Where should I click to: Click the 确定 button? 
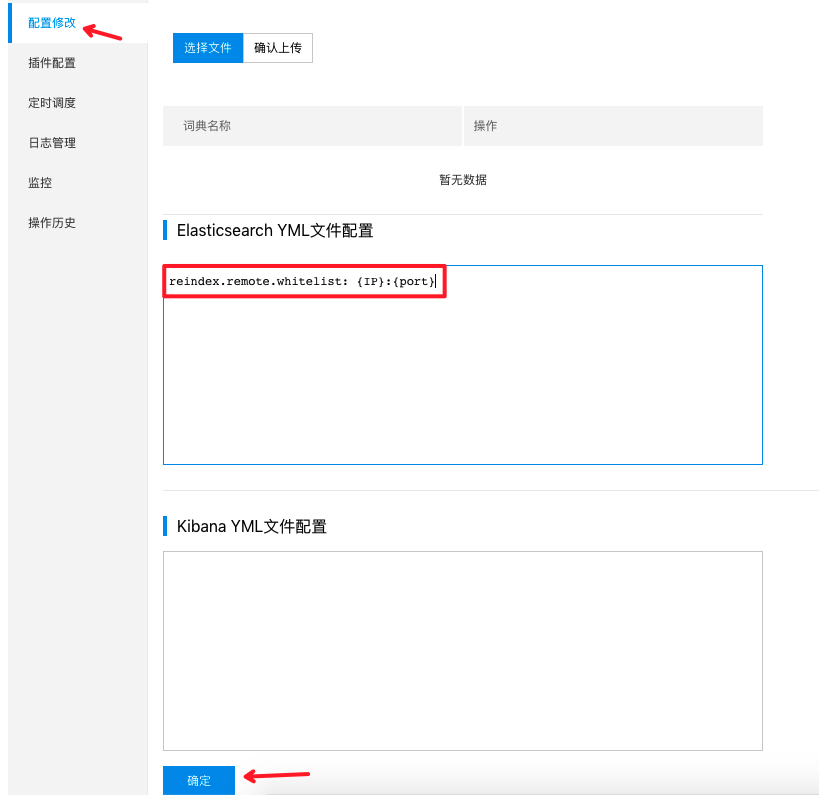[x=198, y=780]
